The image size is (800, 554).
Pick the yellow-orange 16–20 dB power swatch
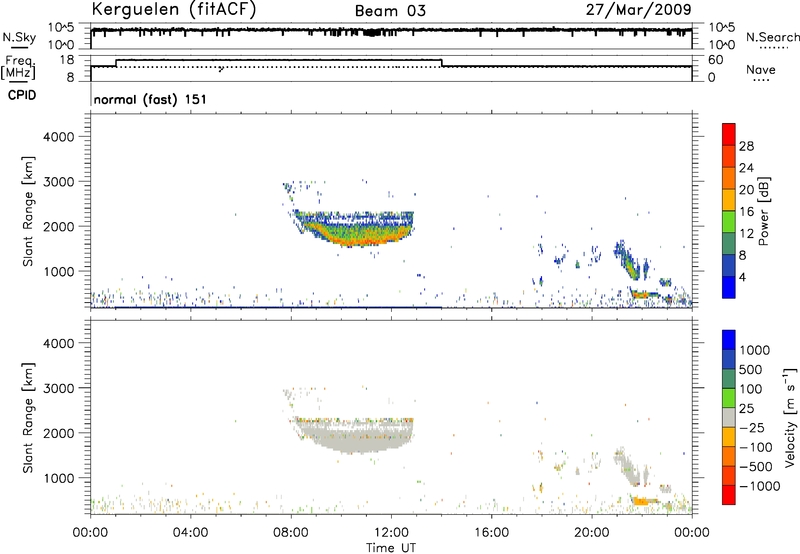point(729,200)
